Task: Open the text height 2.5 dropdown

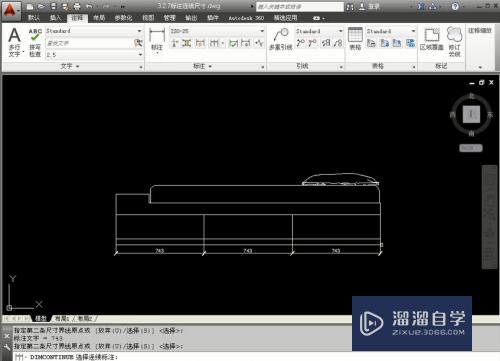Action: 140,55
